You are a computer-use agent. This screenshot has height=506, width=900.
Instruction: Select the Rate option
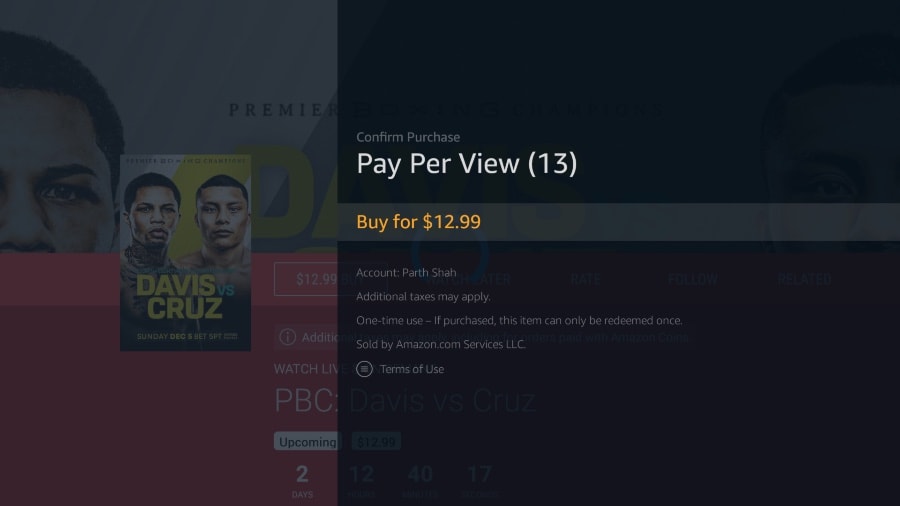click(585, 279)
